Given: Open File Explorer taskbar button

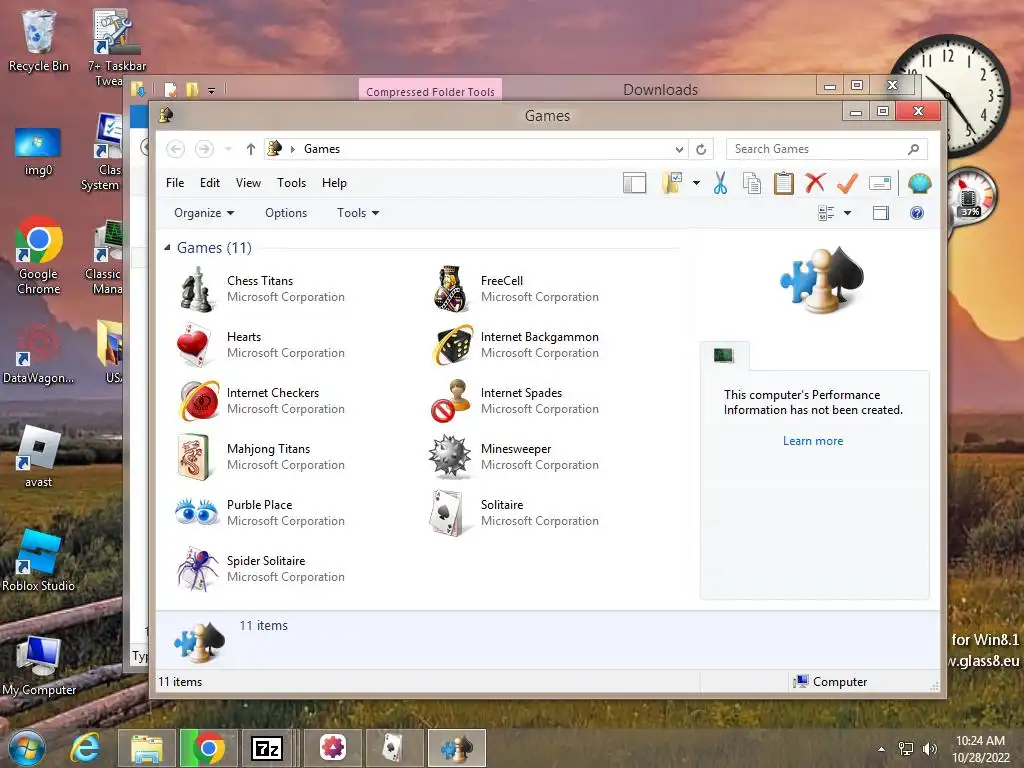Looking at the screenshot, I should click(147, 748).
